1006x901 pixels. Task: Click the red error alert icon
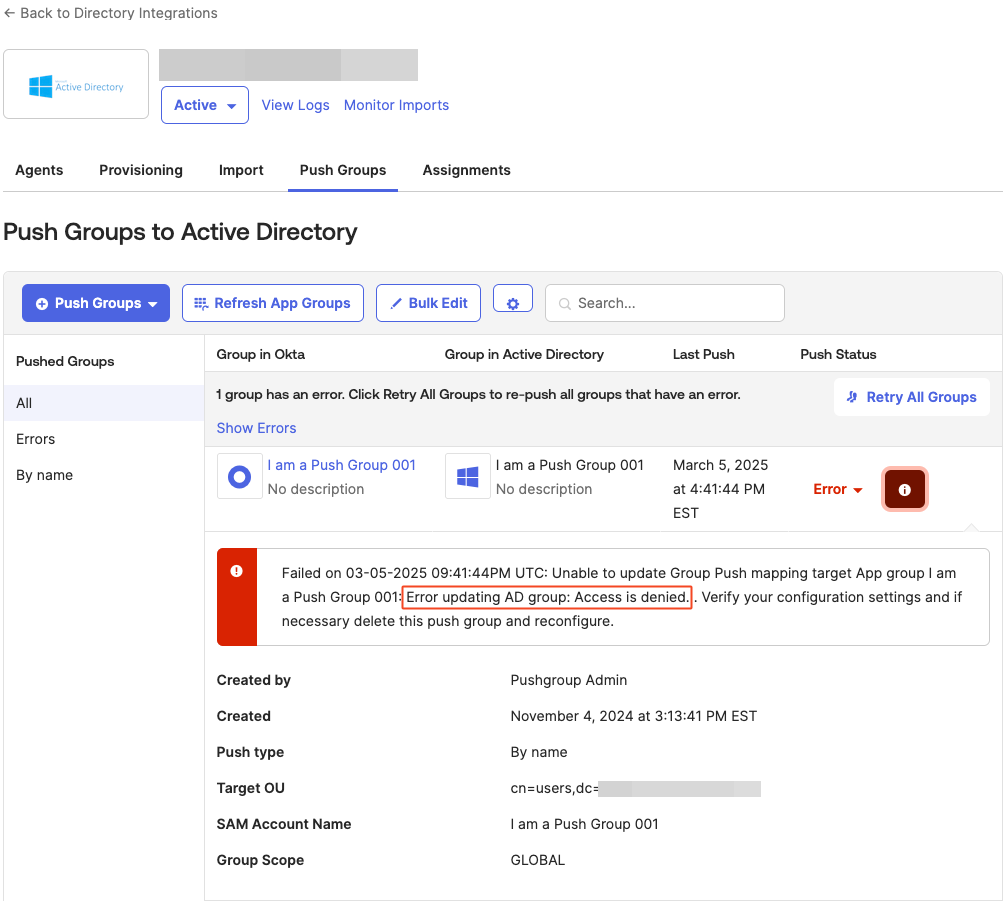click(237, 571)
